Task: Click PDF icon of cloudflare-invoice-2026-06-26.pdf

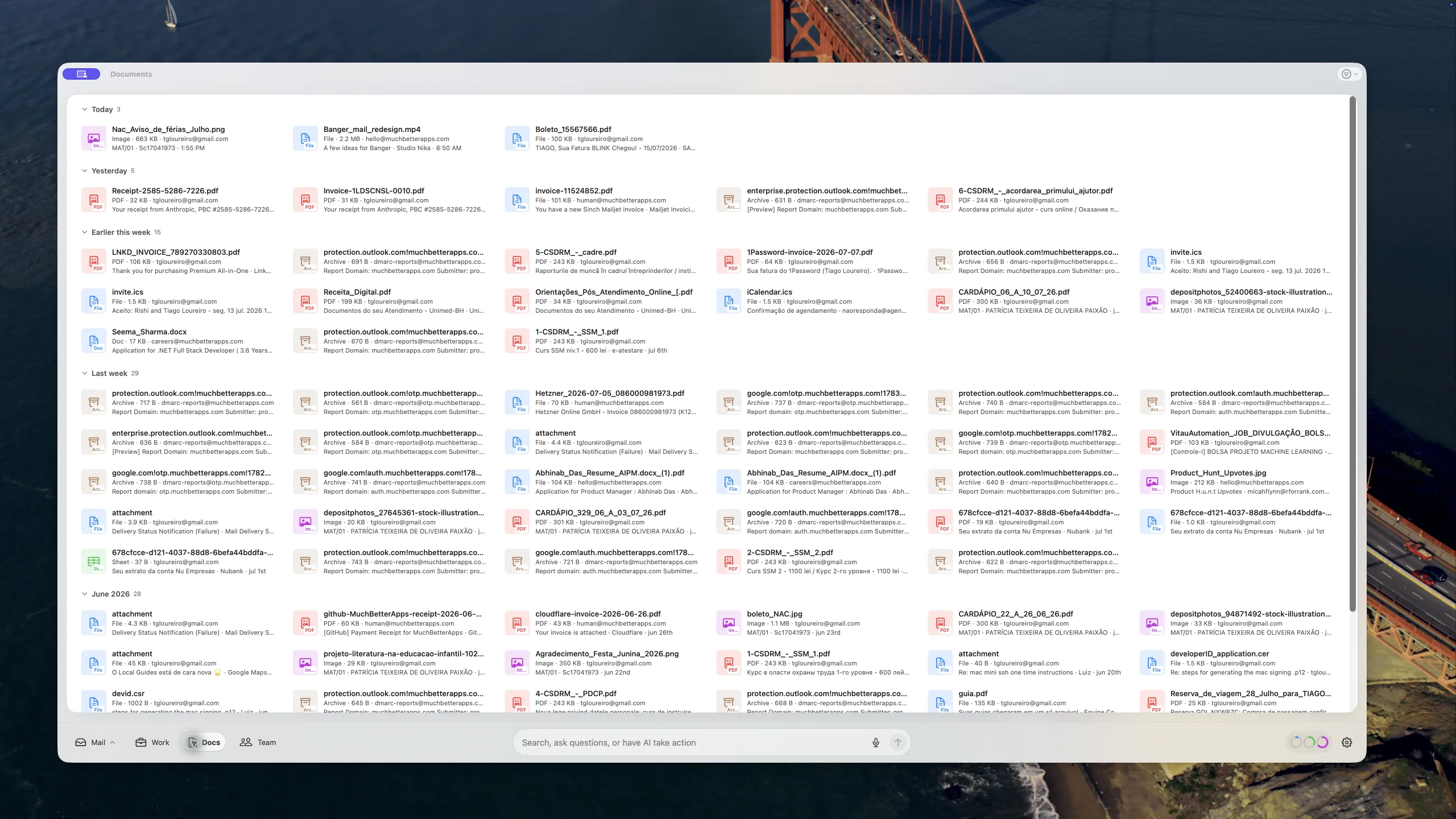Action: 517,623
